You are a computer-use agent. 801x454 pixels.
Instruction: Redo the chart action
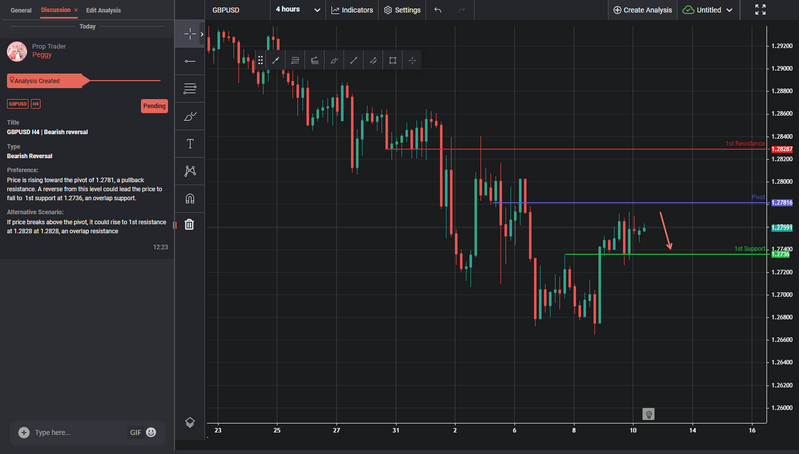pyautogui.click(x=461, y=10)
